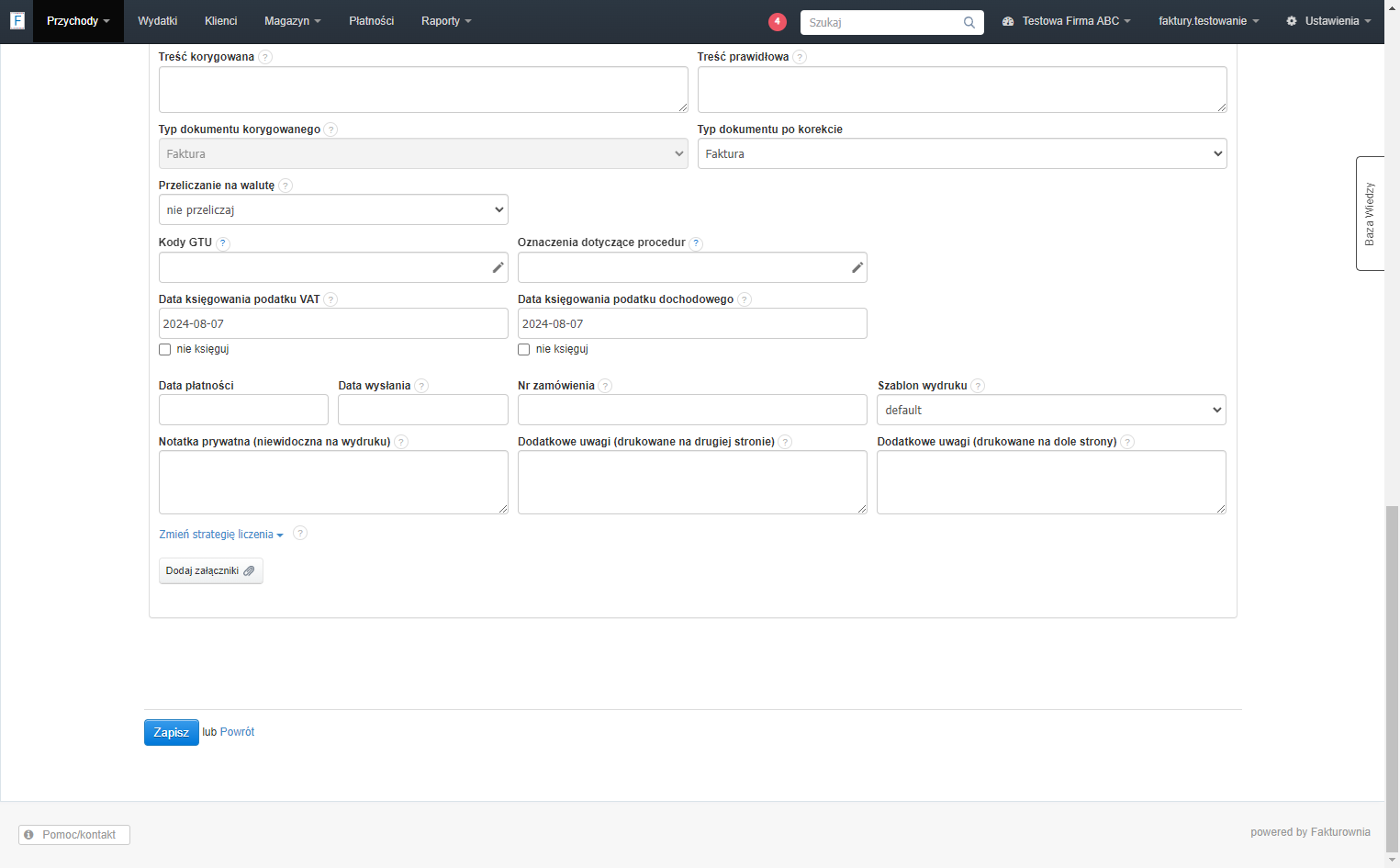Open the Baza Wiedzy side tab
Image resolution: width=1400 pixels, height=868 pixels.
pos(1370,213)
